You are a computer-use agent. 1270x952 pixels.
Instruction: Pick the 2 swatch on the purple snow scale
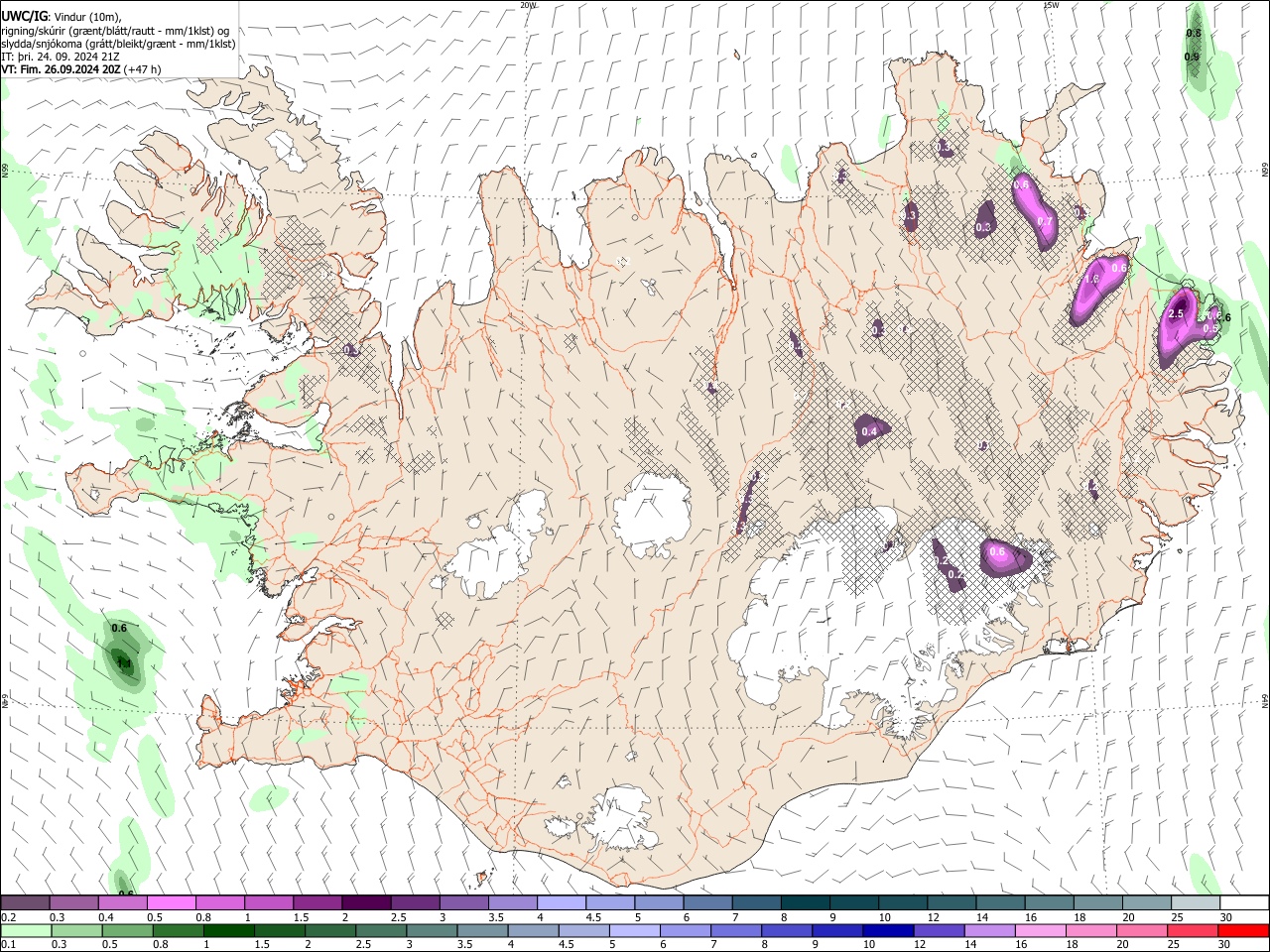(365, 903)
